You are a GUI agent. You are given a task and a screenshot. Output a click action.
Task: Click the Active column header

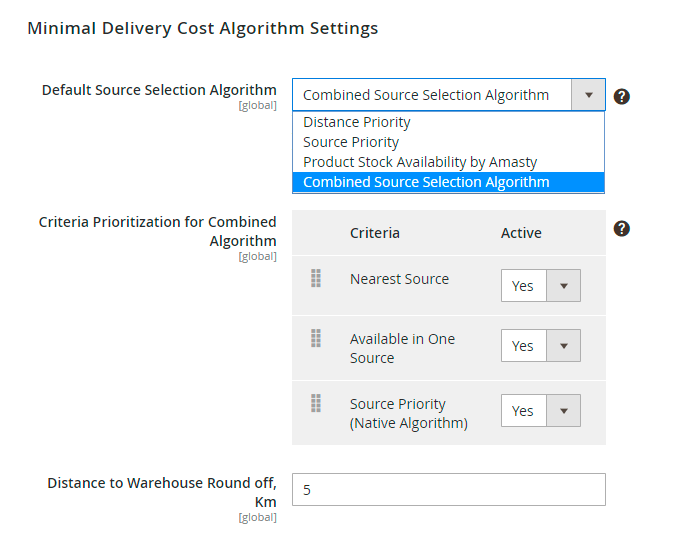[x=521, y=233]
